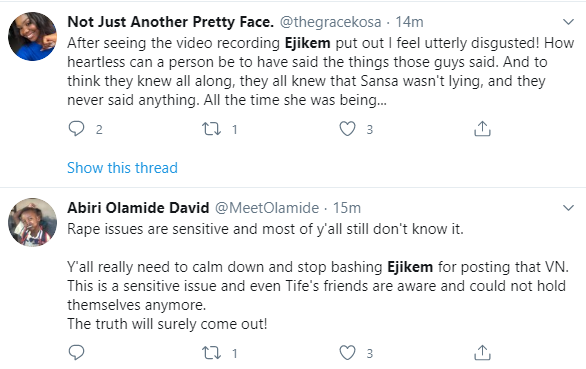Click the Show this thread link
The height and width of the screenshot is (369, 586).
pyautogui.click(x=122, y=168)
